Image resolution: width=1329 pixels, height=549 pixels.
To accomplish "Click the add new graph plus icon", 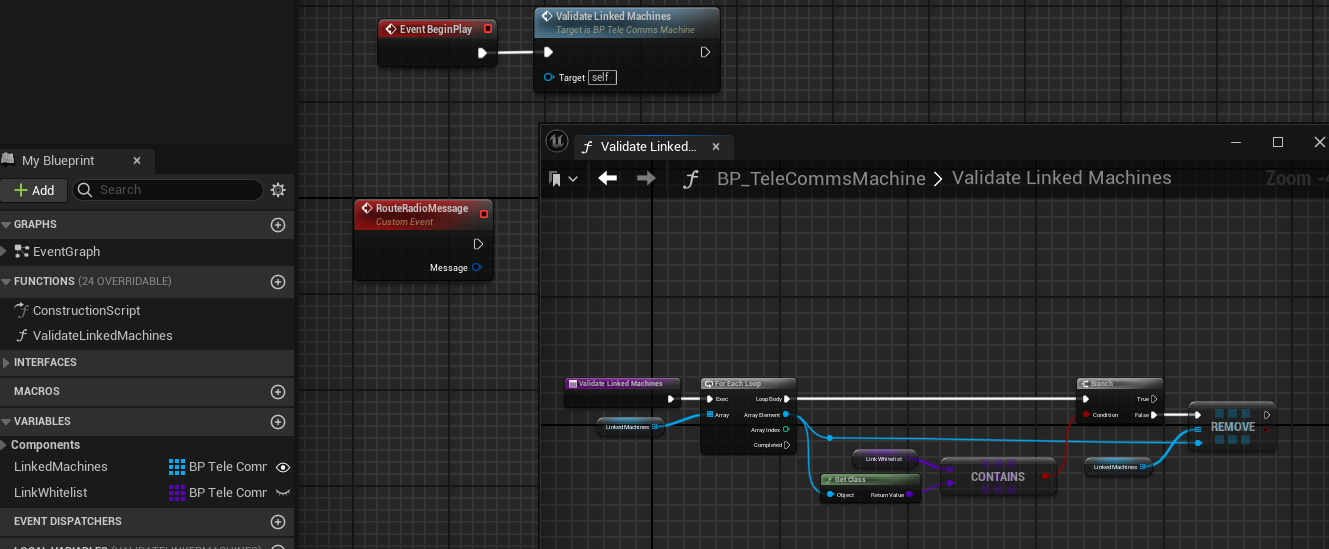I will 278,225.
